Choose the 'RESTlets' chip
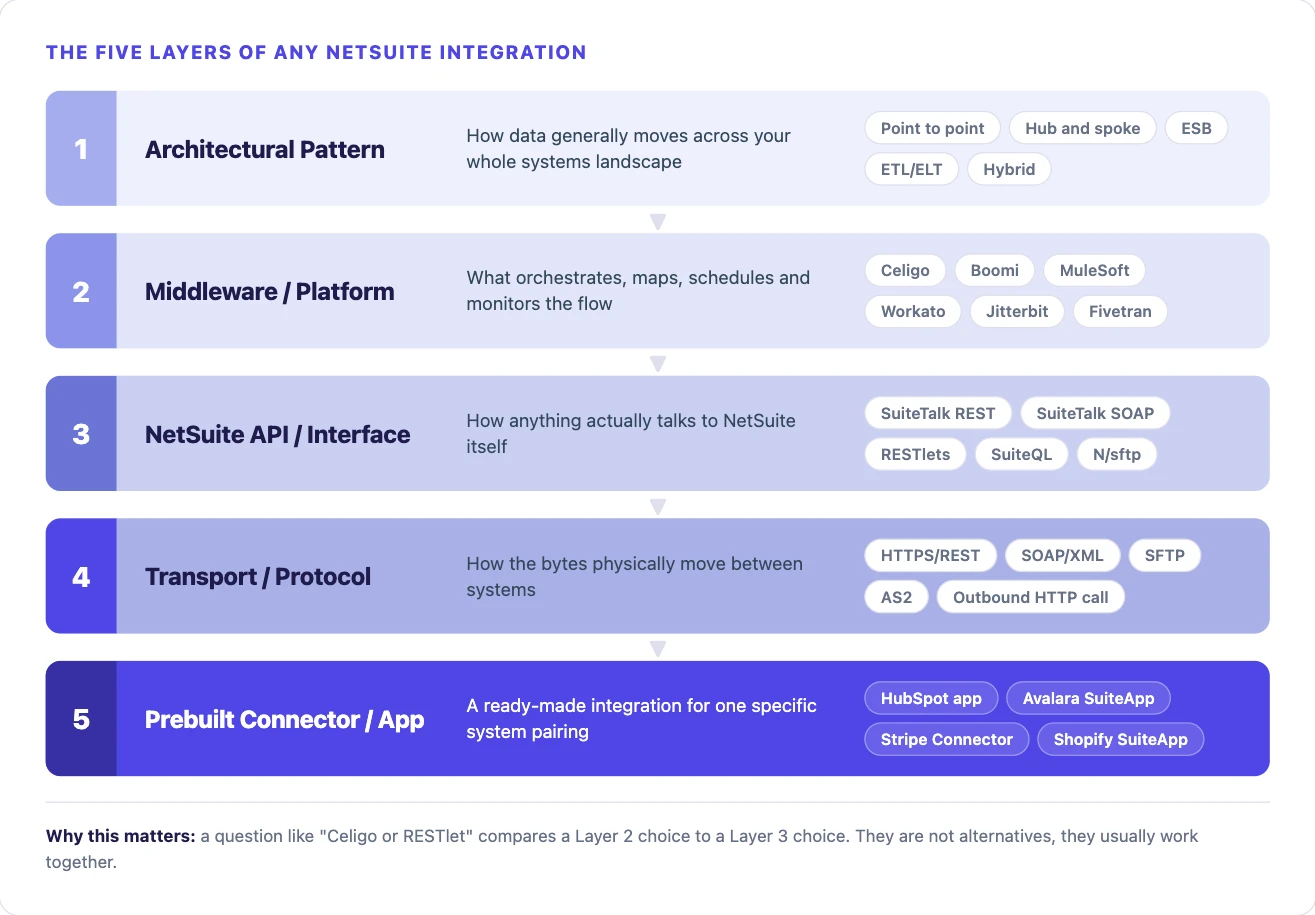Viewport: 1315px width, 915px height. coord(915,454)
